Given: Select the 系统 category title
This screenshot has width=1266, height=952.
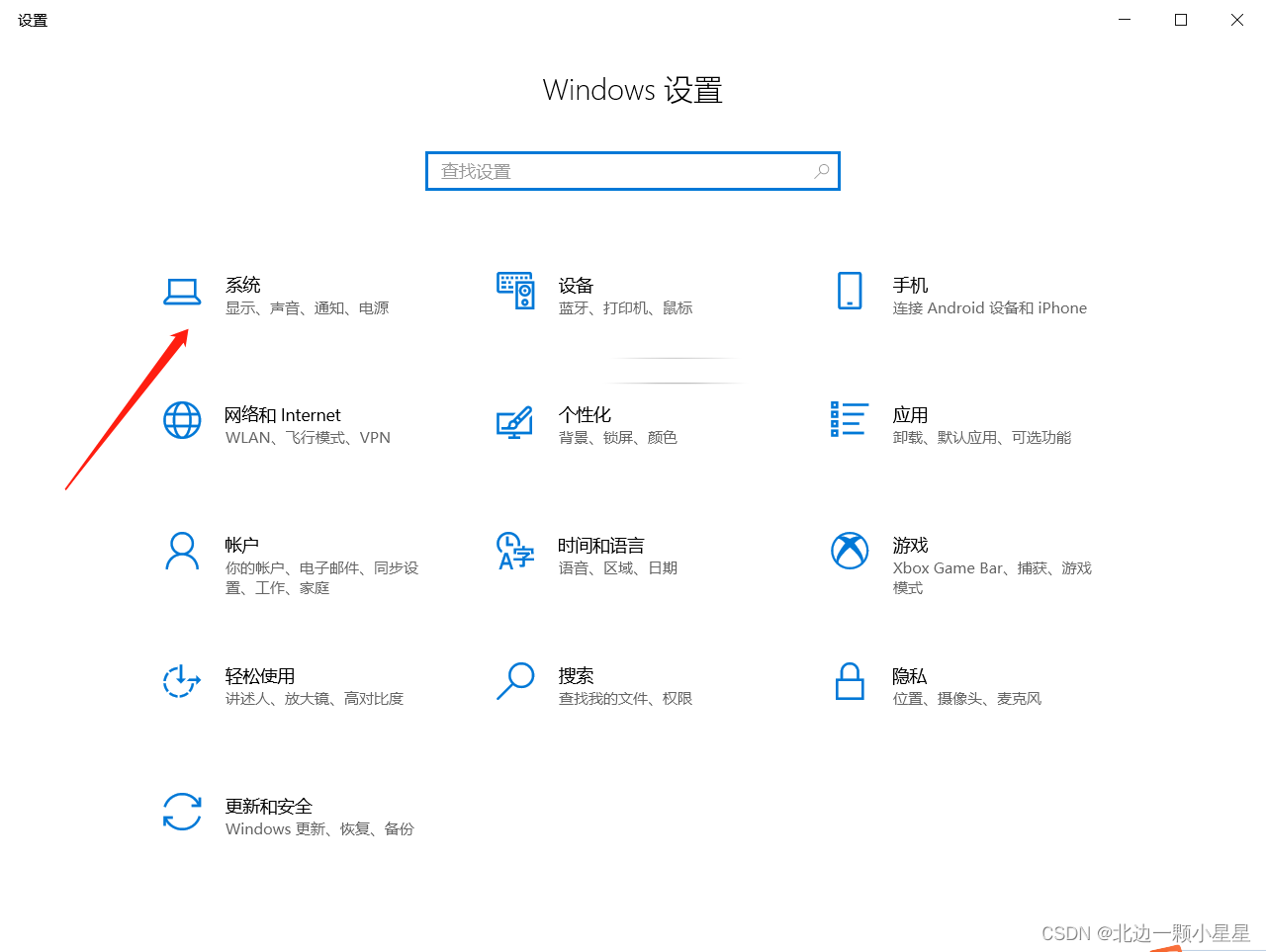Looking at the screenshot, I should pyautogui.click(x=243, y=285).
